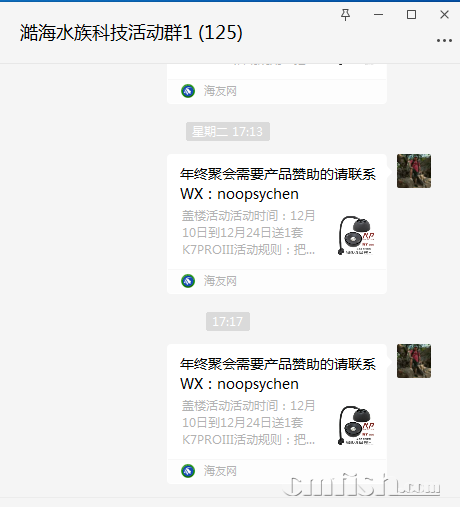
Task: Close the chat window
Action: (444, 15)
